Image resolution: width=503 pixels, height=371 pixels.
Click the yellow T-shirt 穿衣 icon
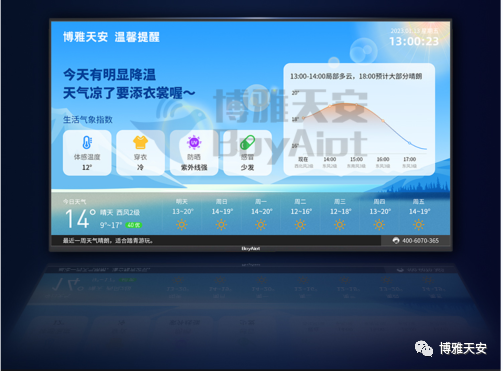pyautogui.click(x=140, y=143)
